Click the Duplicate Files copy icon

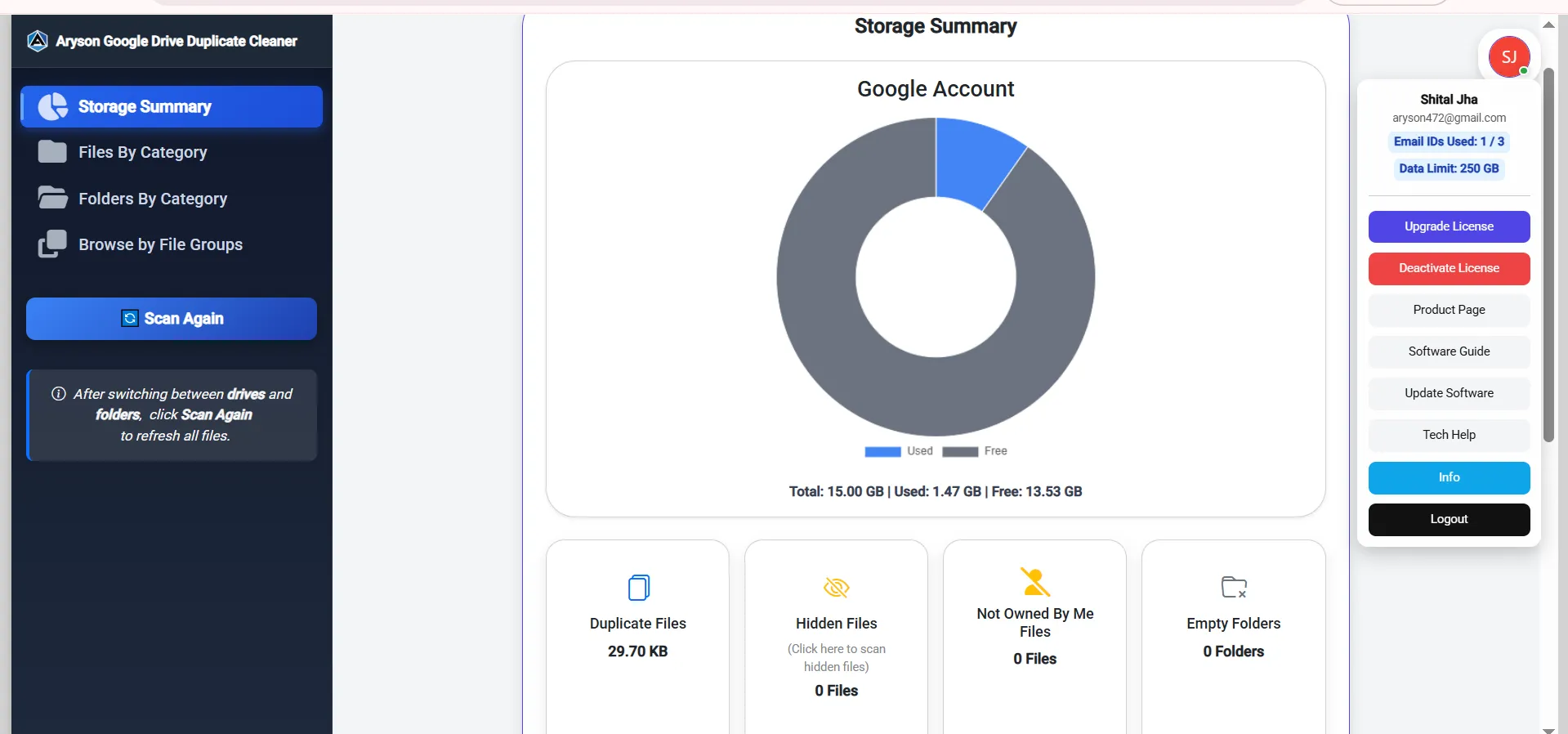638,588
